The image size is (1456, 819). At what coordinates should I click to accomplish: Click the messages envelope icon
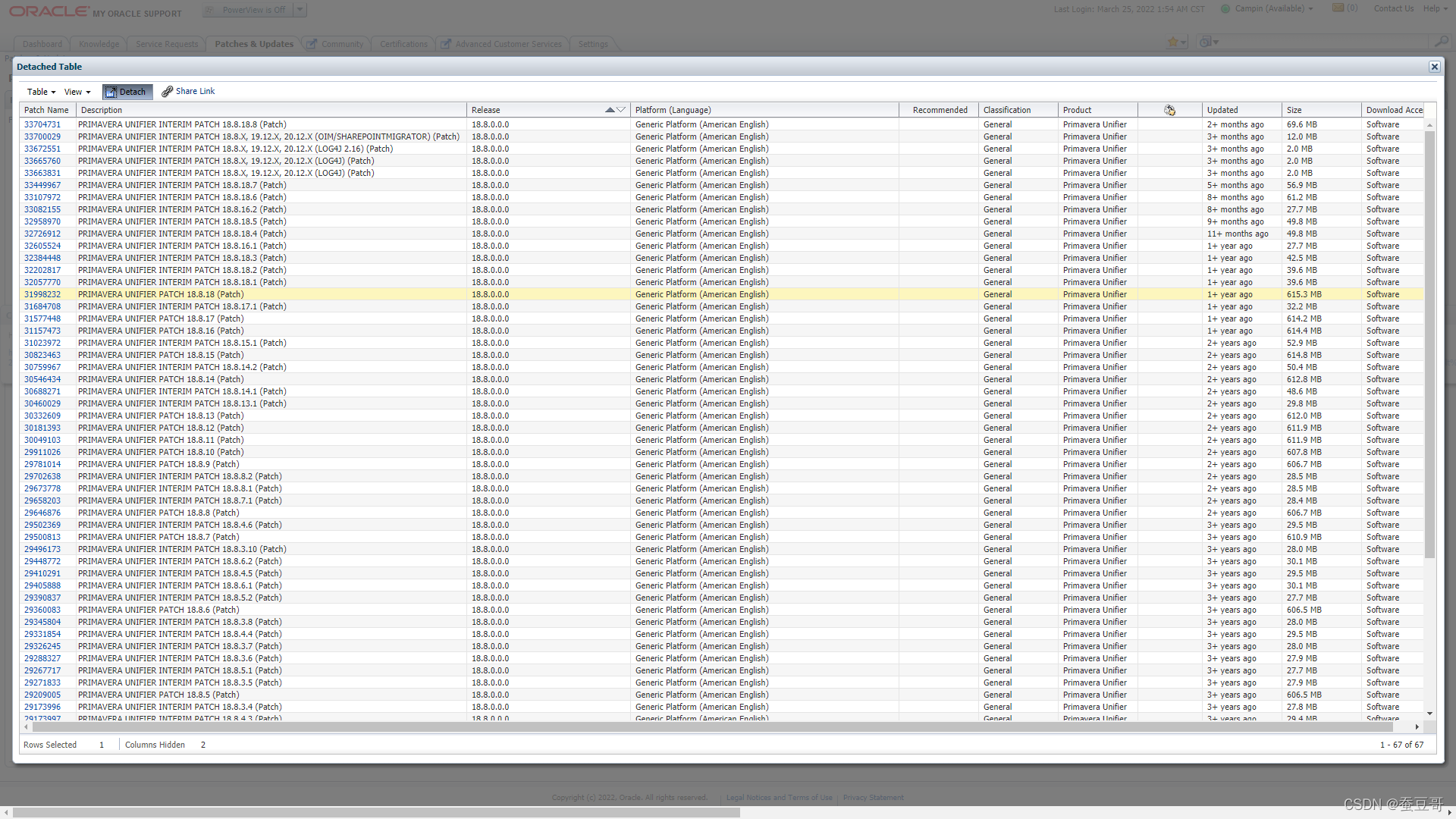coord(1338,8)
